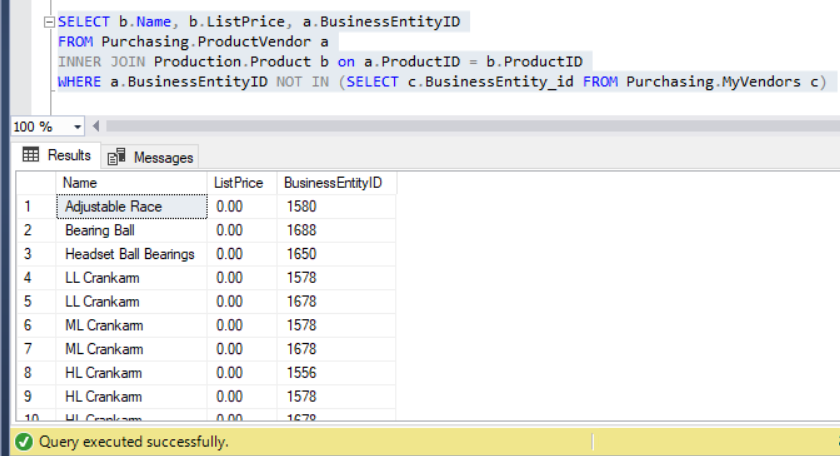
Task: Click the editor horizontal scrollbar track
Action: tap(472, 126)
